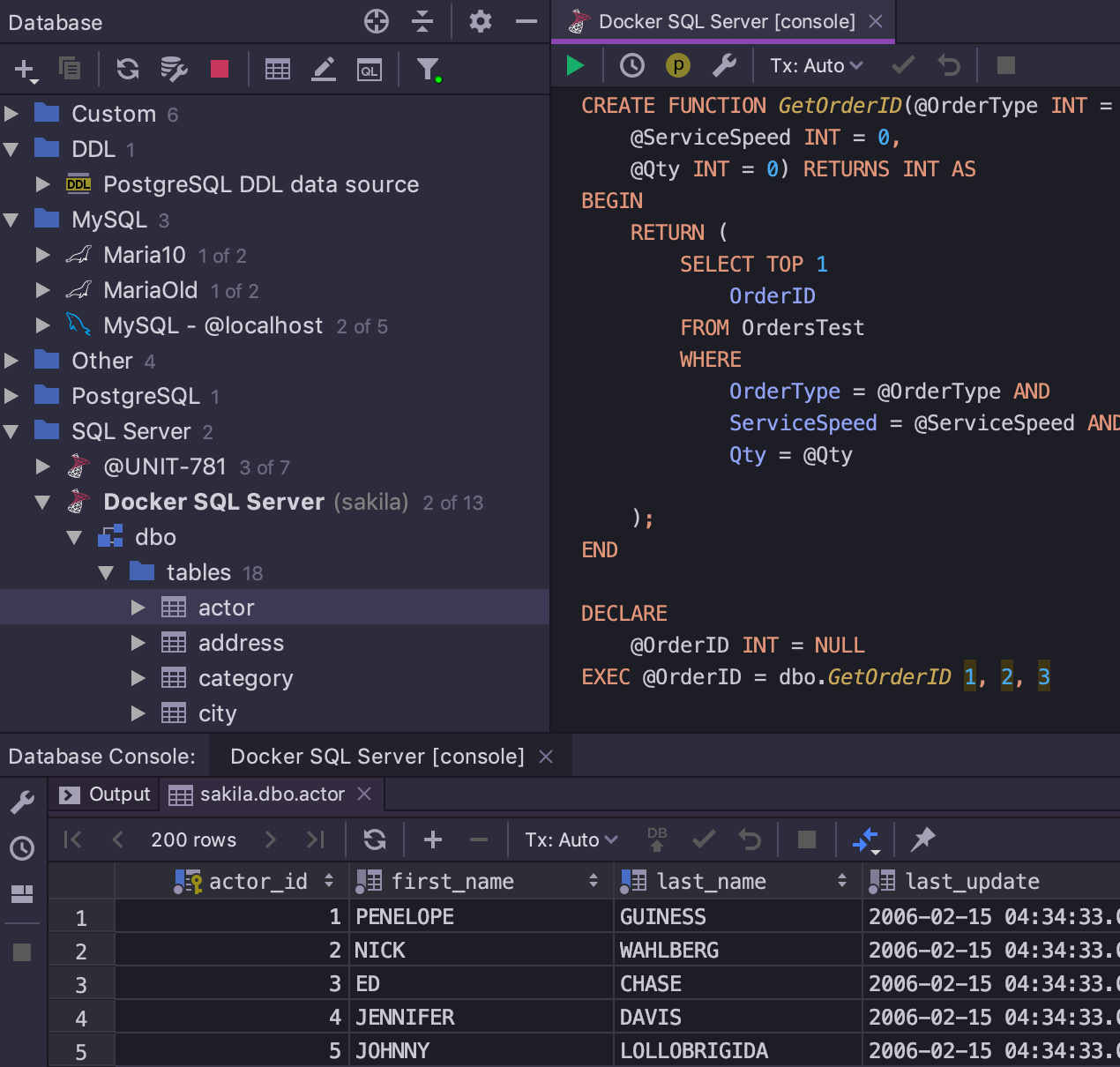
Task: Collapse the SQL Server folder
Action: point(11,431)
